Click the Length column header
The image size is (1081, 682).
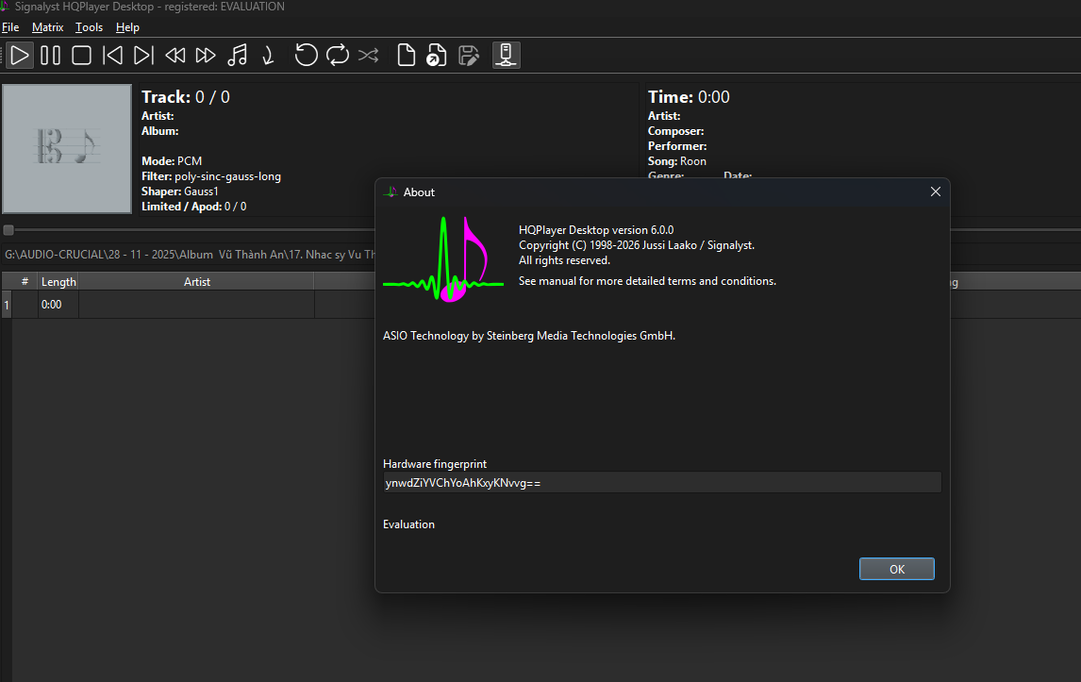[x=58, y=281]
